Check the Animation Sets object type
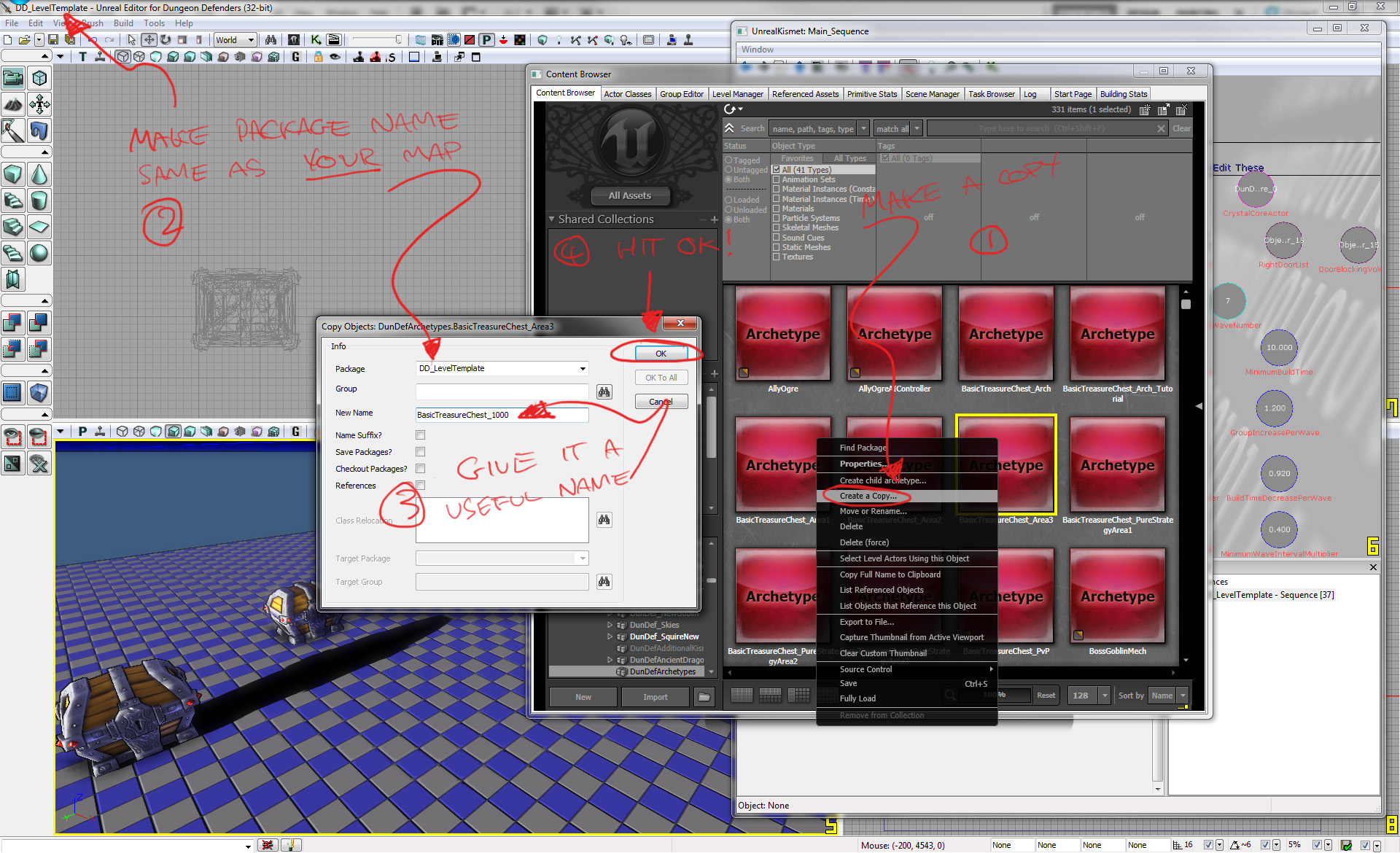The height and width of the screenshot is (853, 1400). coord(777,179)
